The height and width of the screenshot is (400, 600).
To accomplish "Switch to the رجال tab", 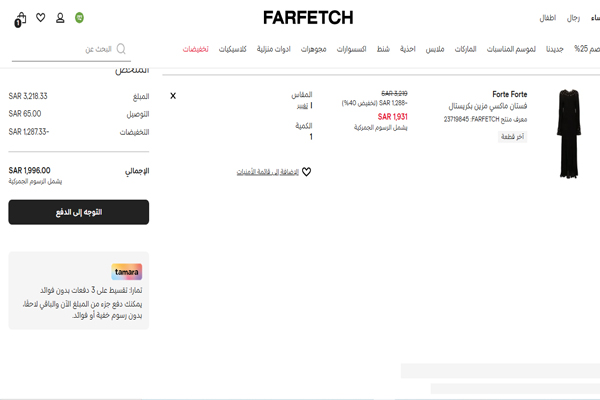I will click(x=573, y=18).
